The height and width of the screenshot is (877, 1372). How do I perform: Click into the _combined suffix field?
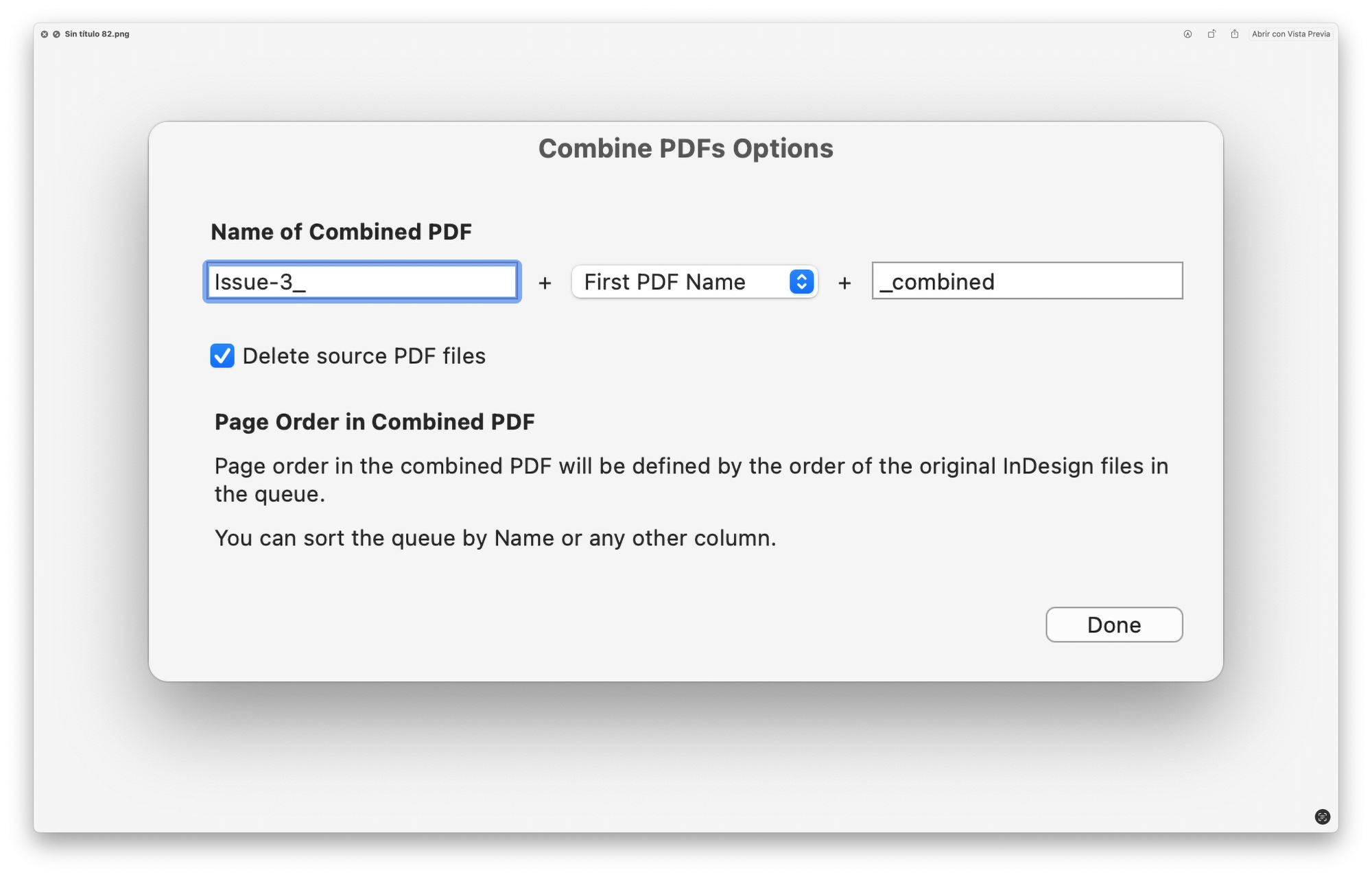(1027, 281)
